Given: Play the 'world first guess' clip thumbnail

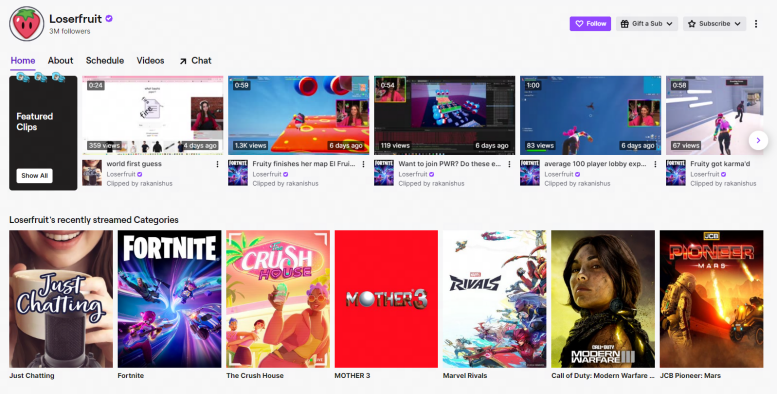Looking at the screenshot, I should click(x=153, y=115).
